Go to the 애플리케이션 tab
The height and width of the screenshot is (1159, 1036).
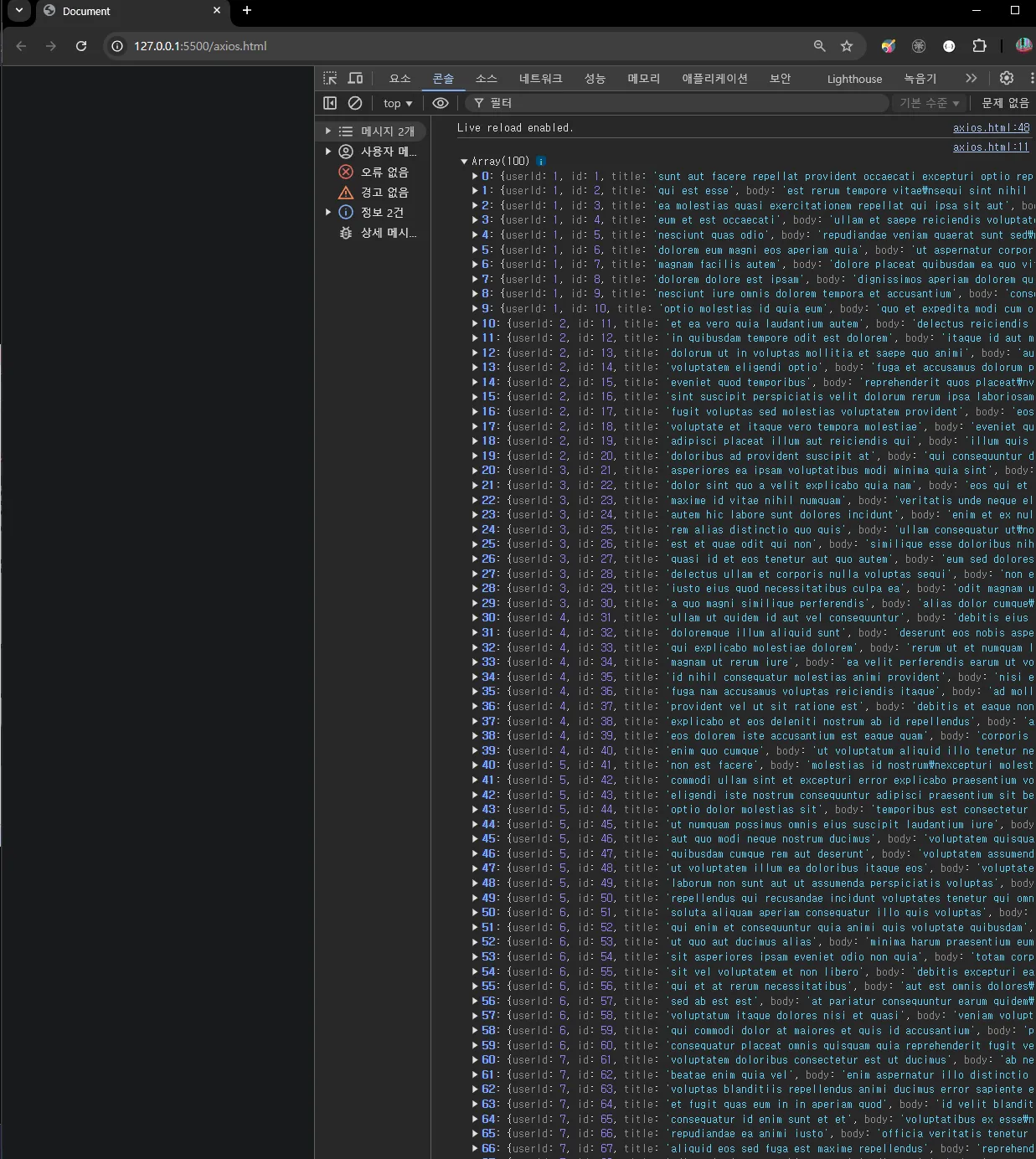(714, 79)
